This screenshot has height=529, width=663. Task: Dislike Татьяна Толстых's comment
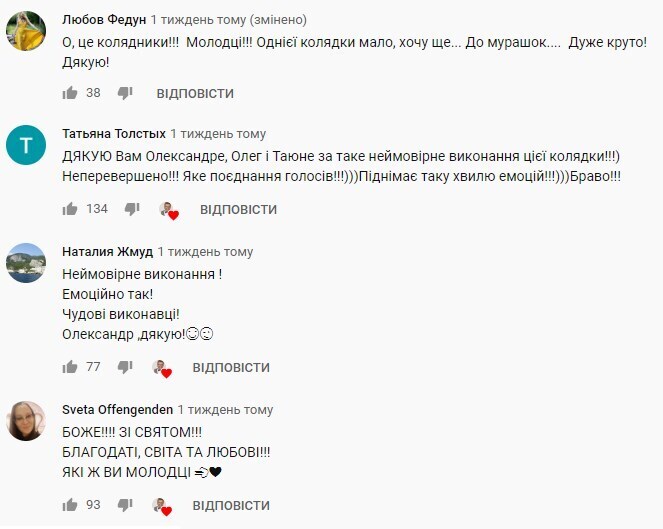tap(132, 209)
